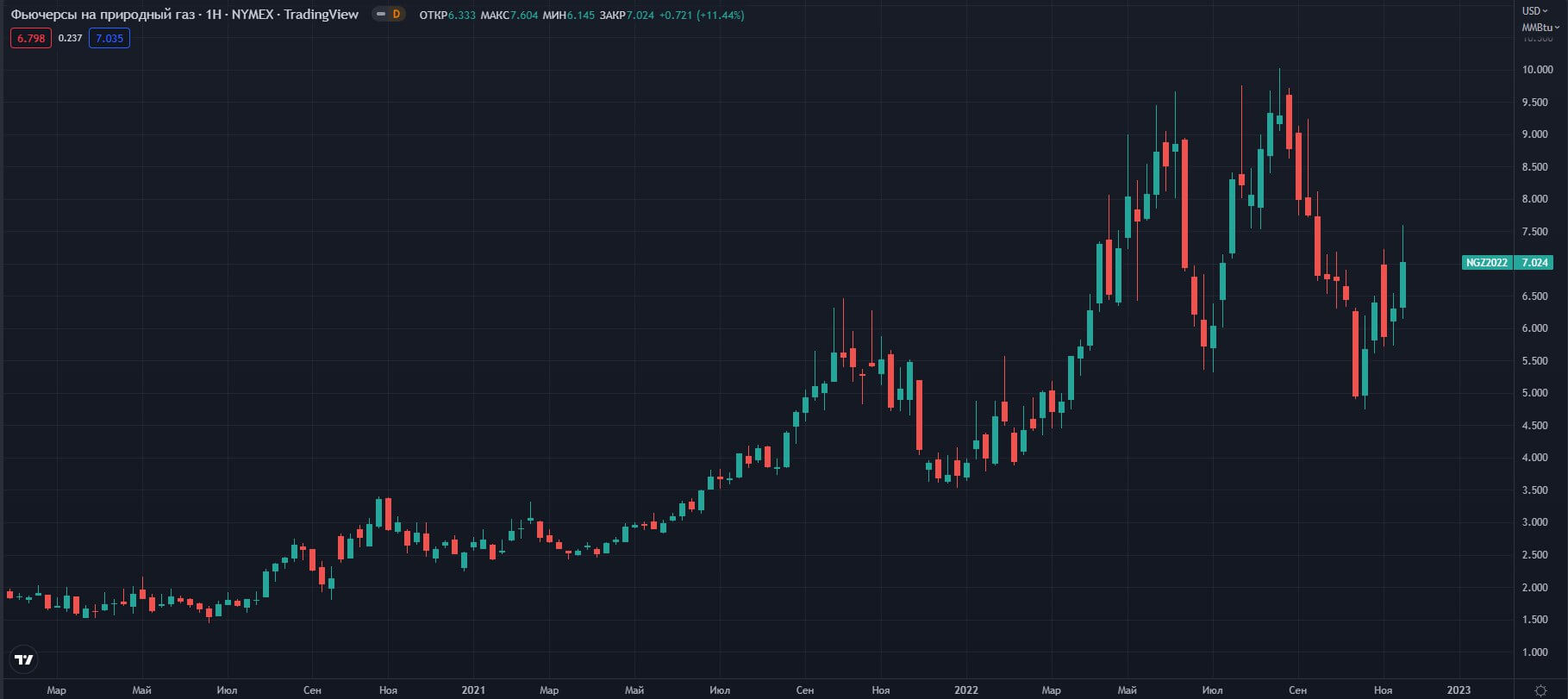Click the open value ОТКР 6.333
The image size is (1568, 699).
pyautogui.click(x=447, y=15)
